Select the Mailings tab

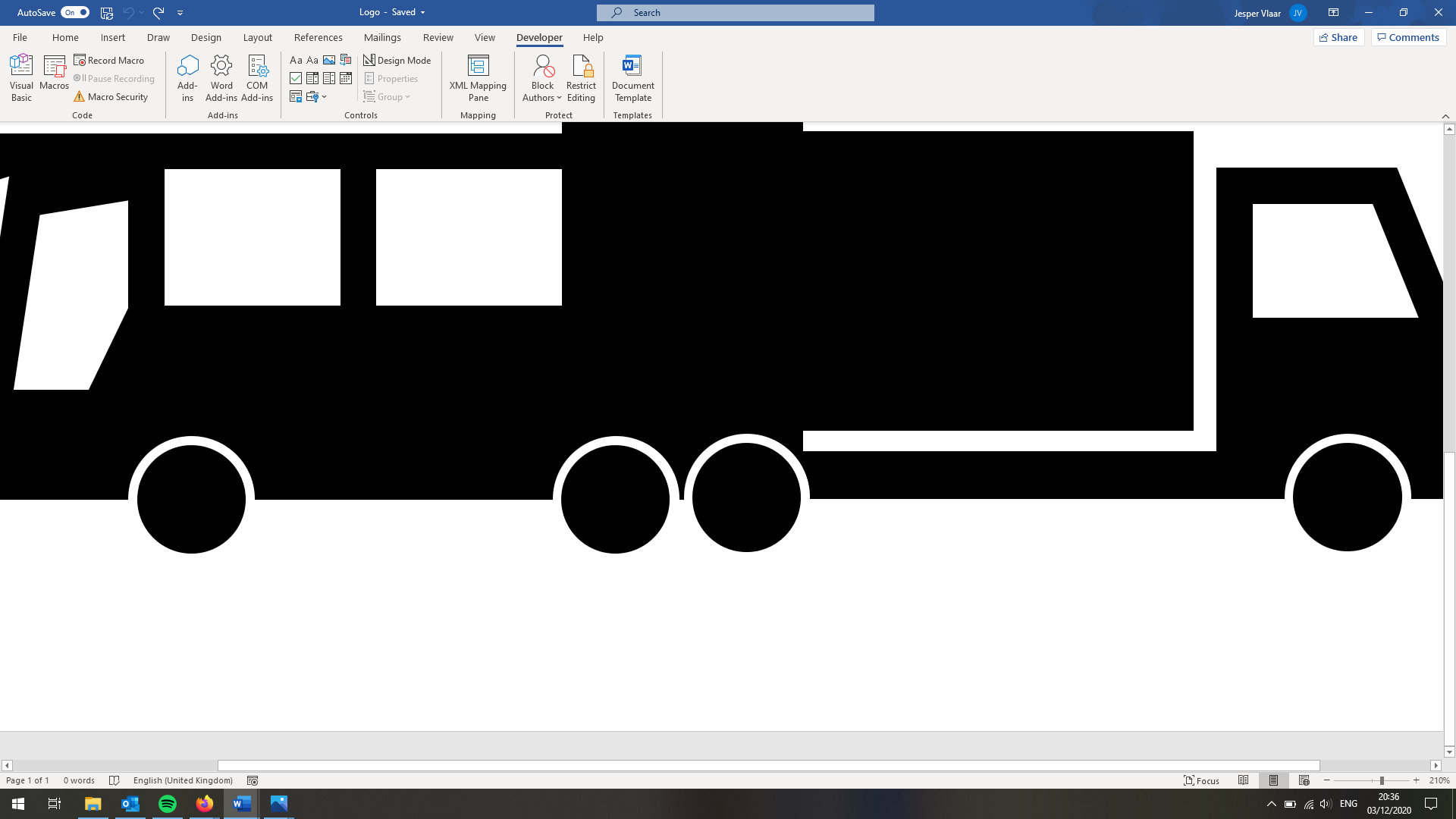tap(382, 37)
